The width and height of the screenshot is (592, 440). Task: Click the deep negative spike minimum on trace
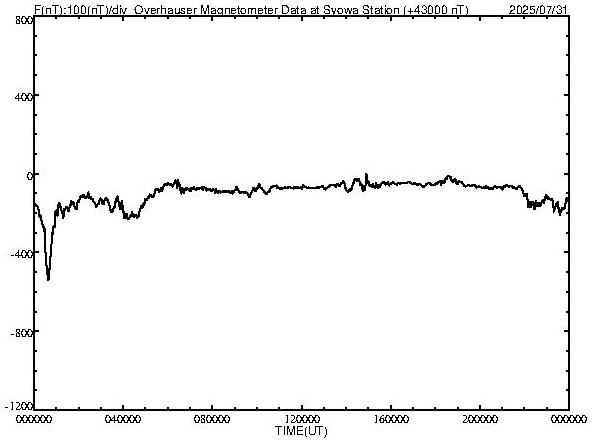pyautogui.click(x=48, y=279)
